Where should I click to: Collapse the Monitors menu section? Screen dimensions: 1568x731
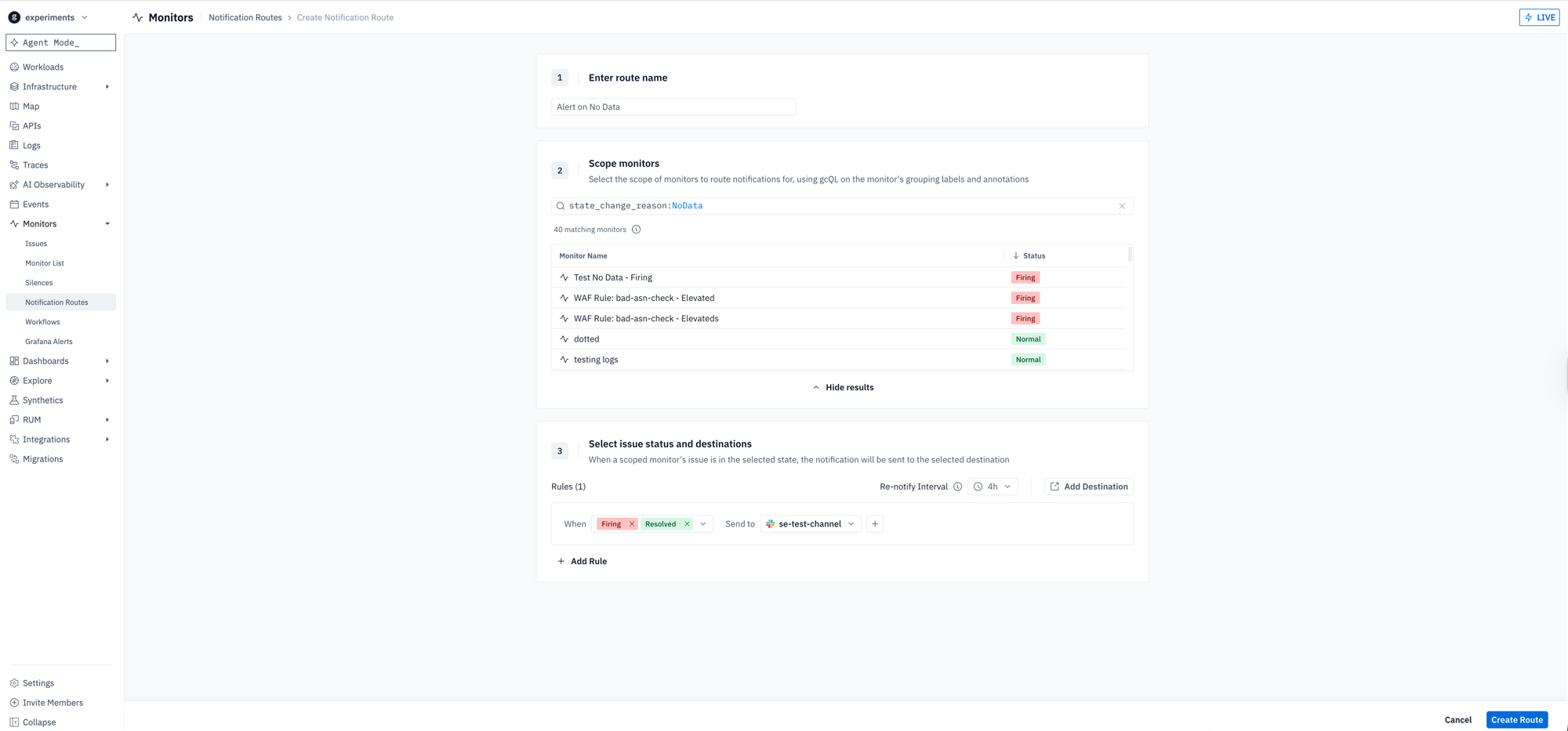(107, 224)
